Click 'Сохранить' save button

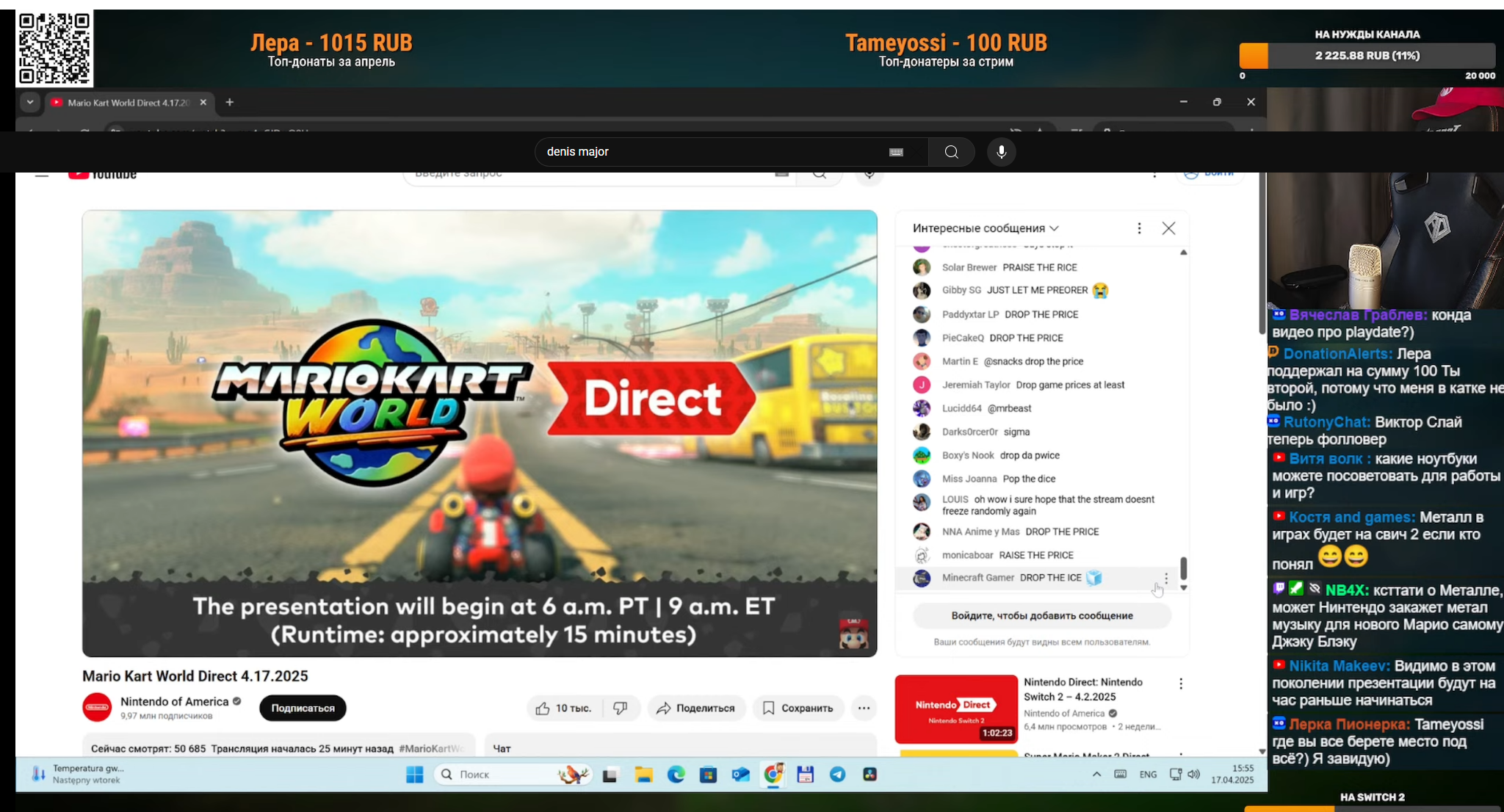[798, 708]
